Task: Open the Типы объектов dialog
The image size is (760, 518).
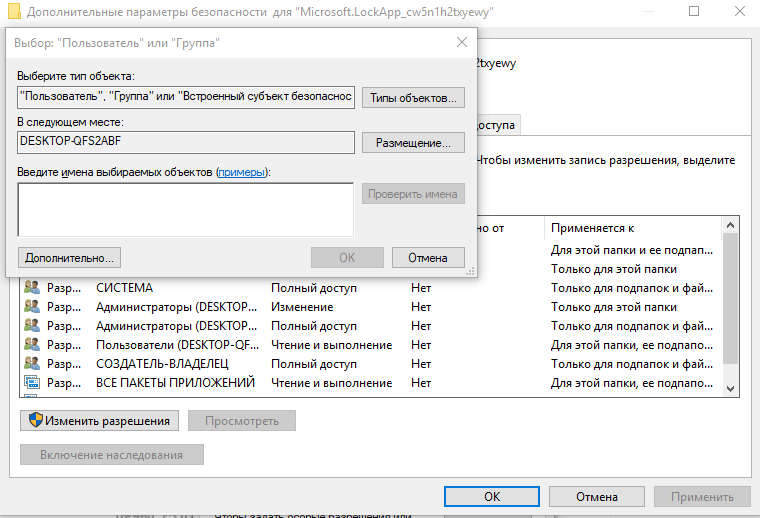Action: tap(413, 97)
